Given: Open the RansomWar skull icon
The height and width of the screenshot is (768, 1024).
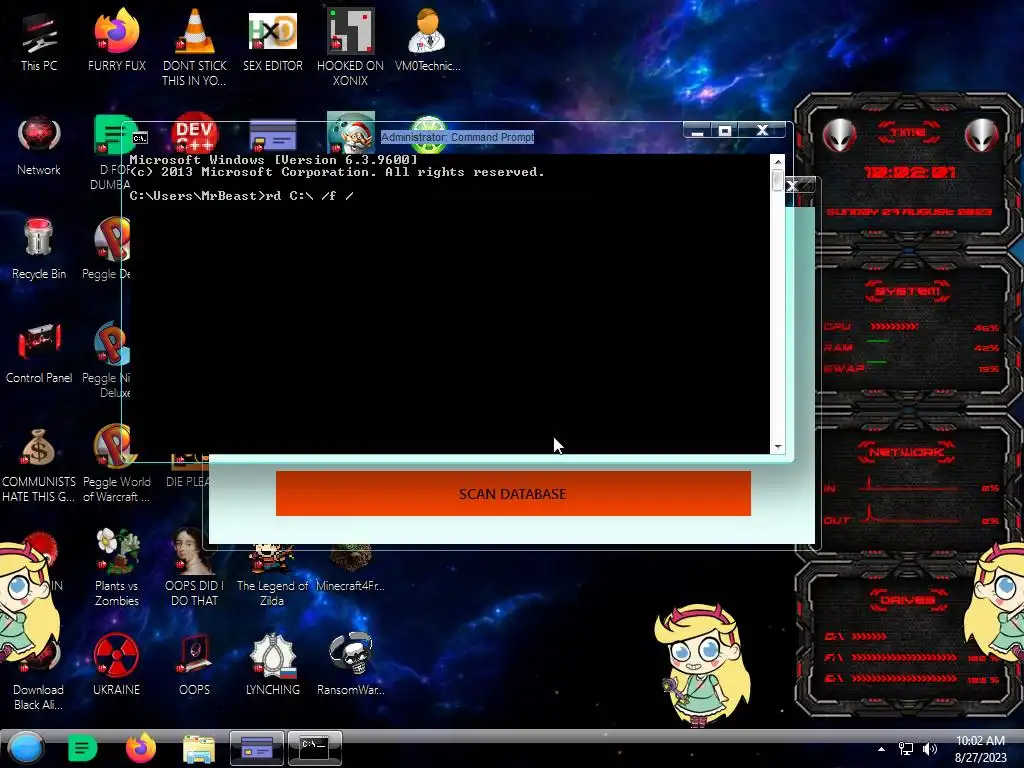Looking at the screenshot, I should point(350,665).
